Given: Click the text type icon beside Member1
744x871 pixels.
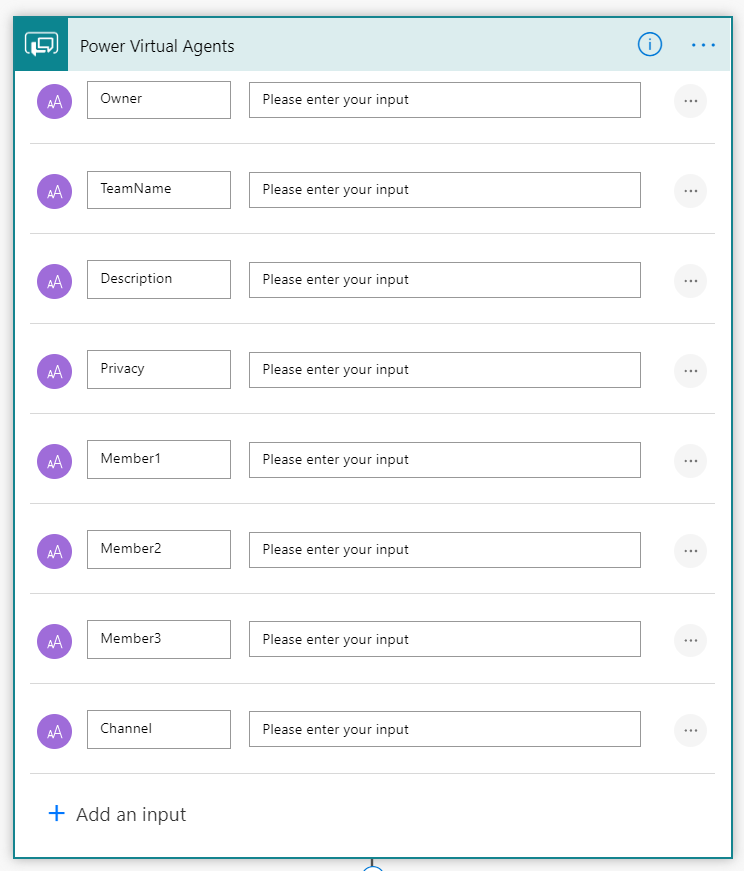Looking at the screenshot, I should point(54,462).
